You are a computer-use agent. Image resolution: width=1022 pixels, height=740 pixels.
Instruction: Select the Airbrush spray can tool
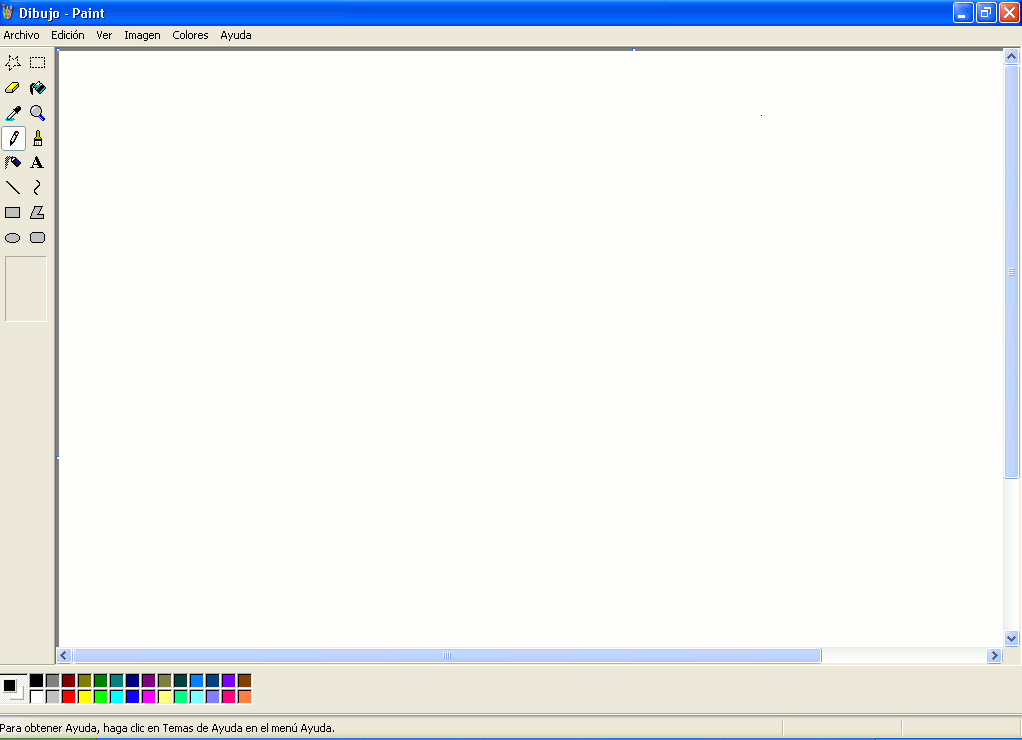(x=13, y=162)
